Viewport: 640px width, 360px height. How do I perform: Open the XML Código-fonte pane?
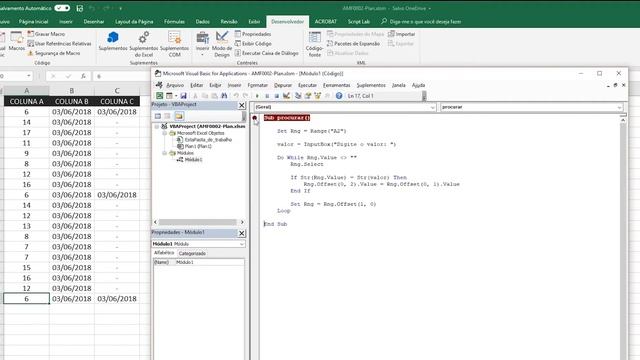pos(315,44)
